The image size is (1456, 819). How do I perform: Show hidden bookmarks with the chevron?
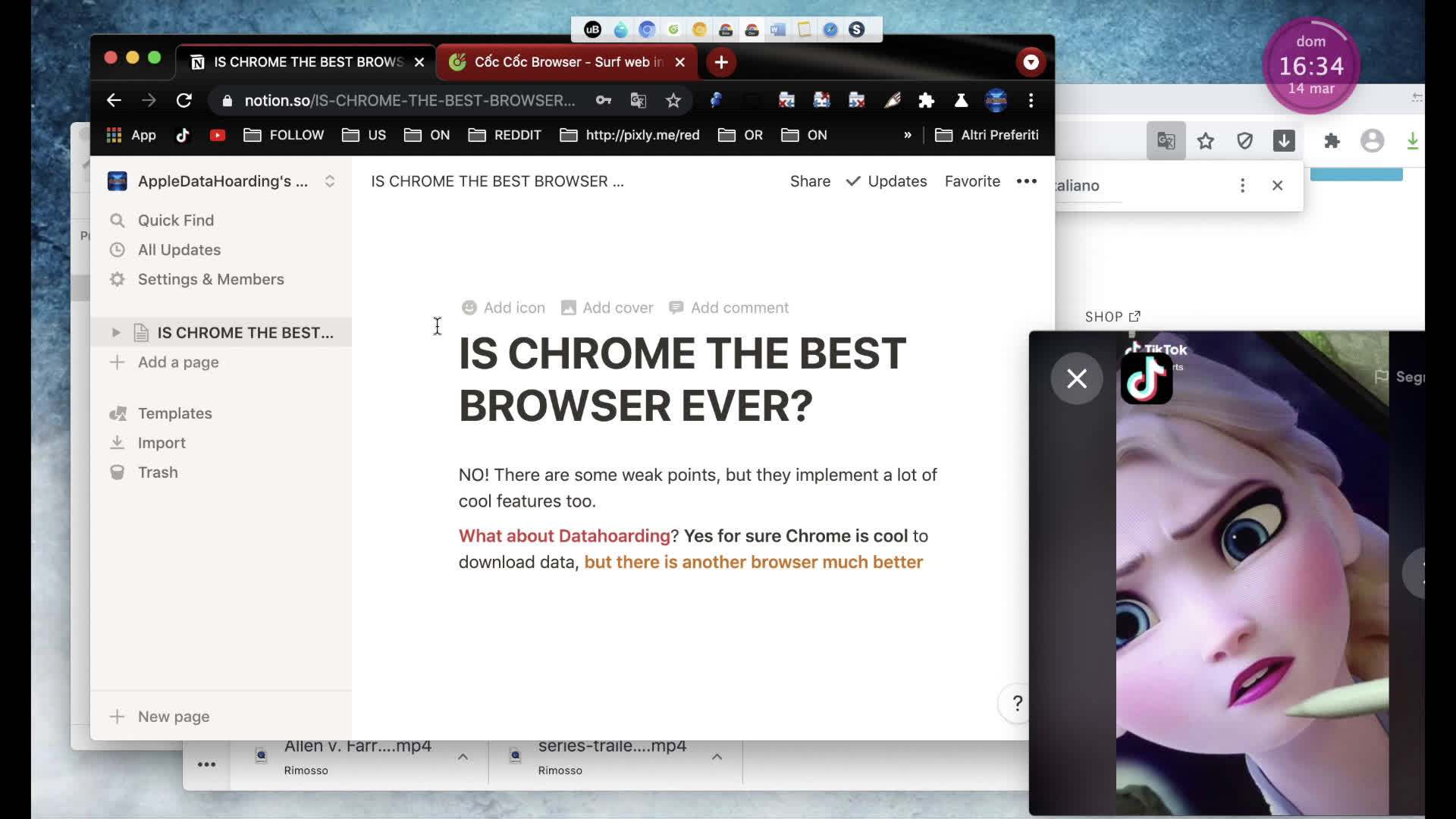pos(907,135)
